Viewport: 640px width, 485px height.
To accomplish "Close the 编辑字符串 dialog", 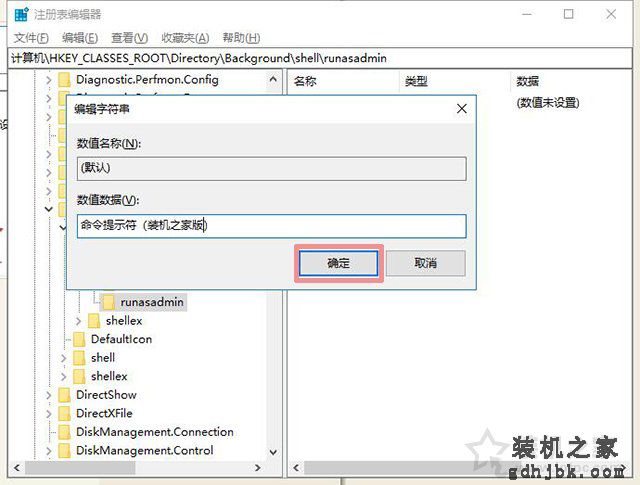I will tap(462, 109).
